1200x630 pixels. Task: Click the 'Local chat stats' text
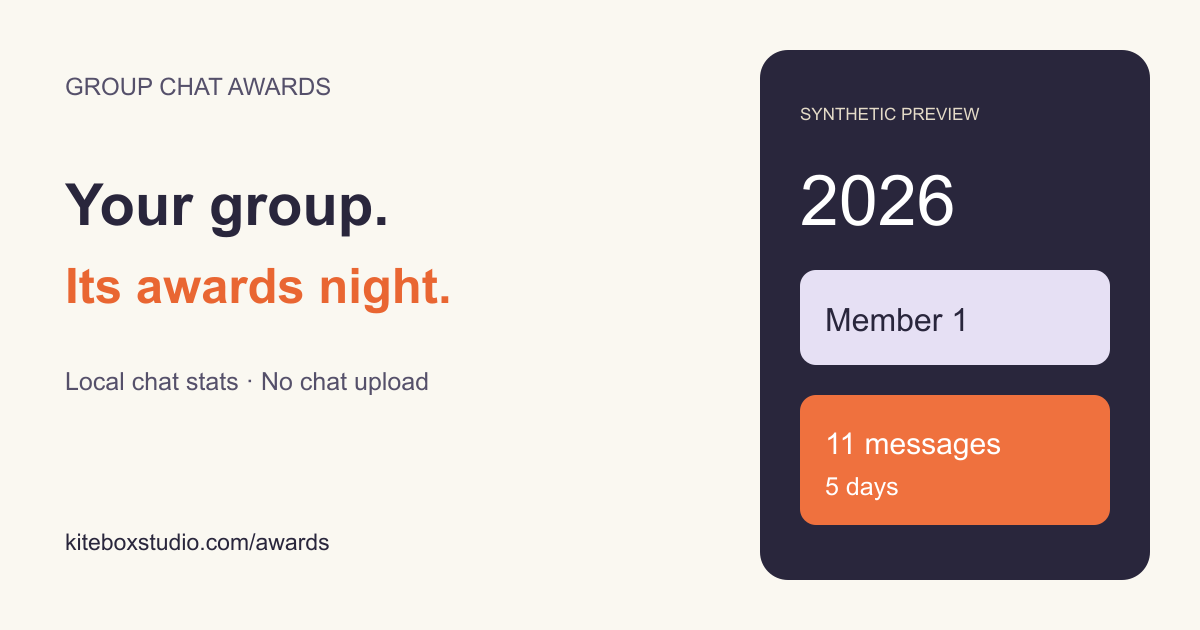click(x=152, y=381)
